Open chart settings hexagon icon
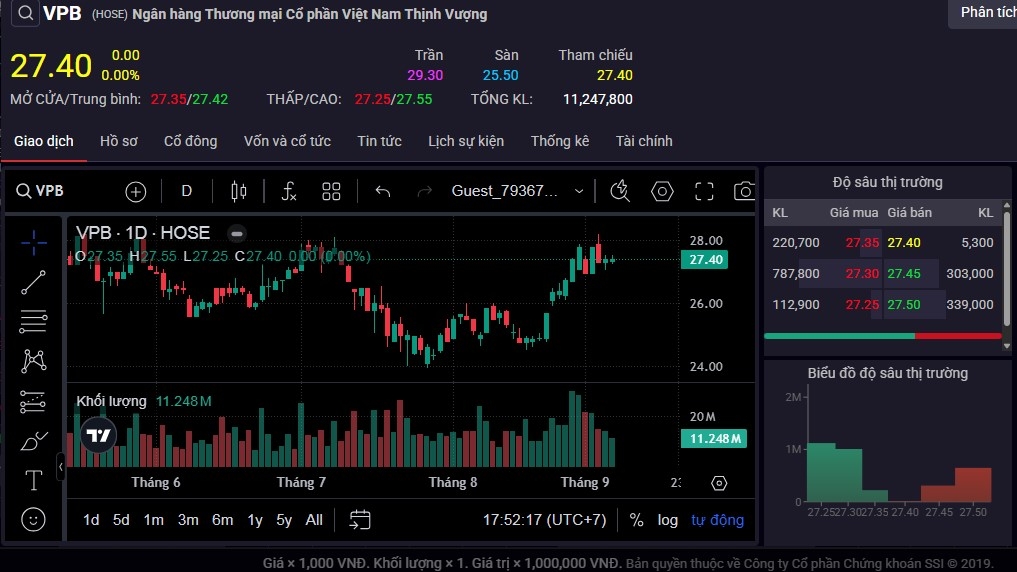 click(662, 191)
